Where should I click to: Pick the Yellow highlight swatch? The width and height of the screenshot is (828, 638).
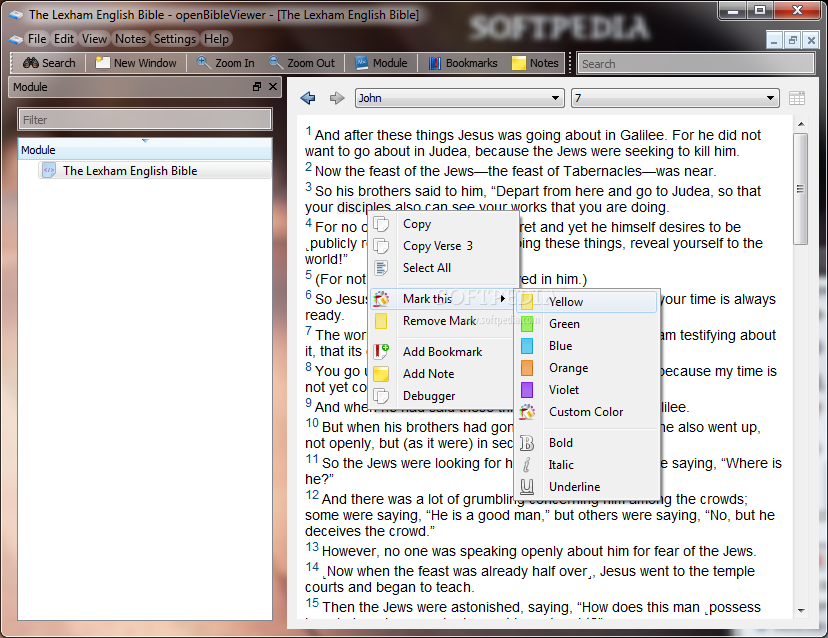tap(526, 302)
